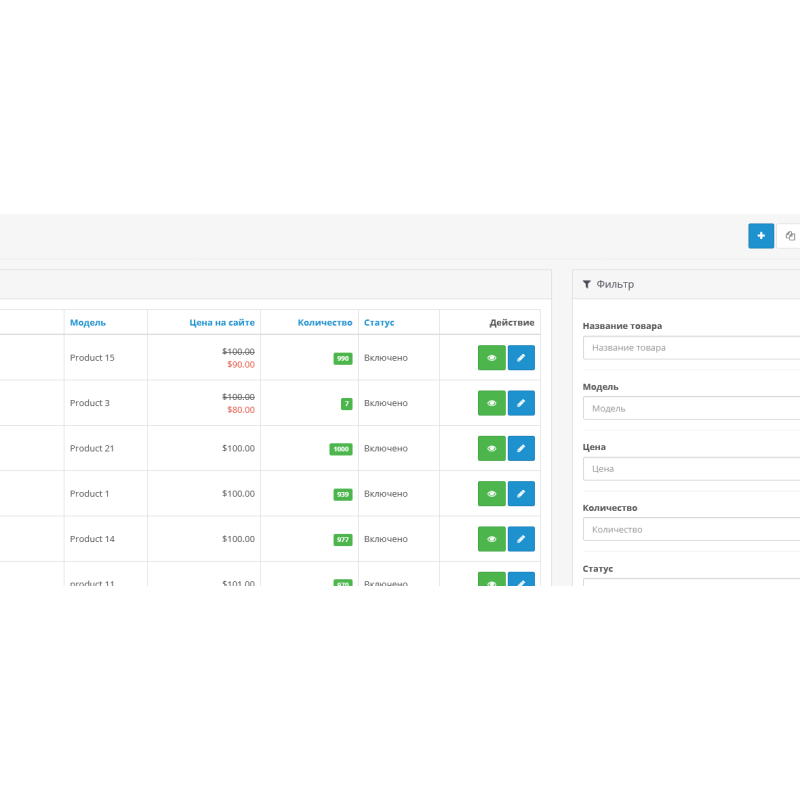Sort table by Статус column

tap(379, 322)
